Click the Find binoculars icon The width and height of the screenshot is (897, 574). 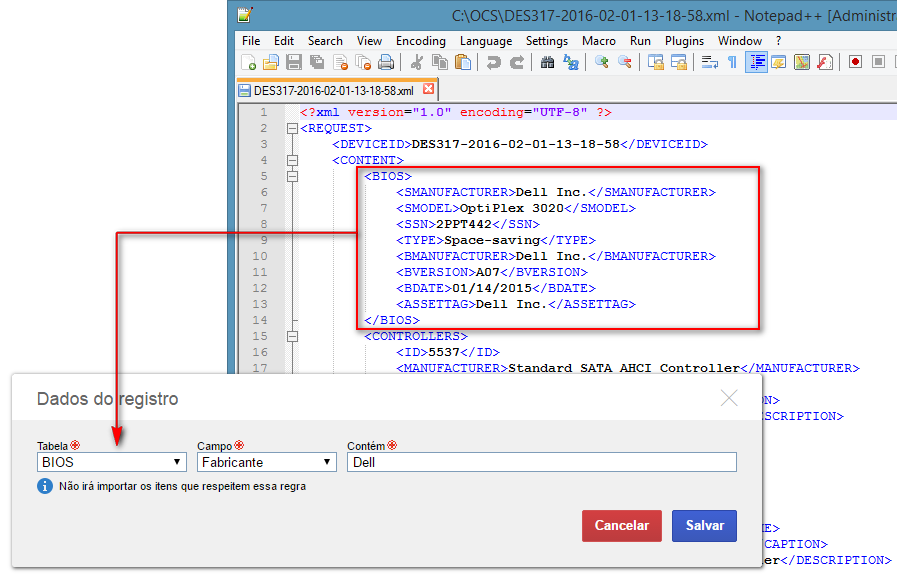[547, 62]
